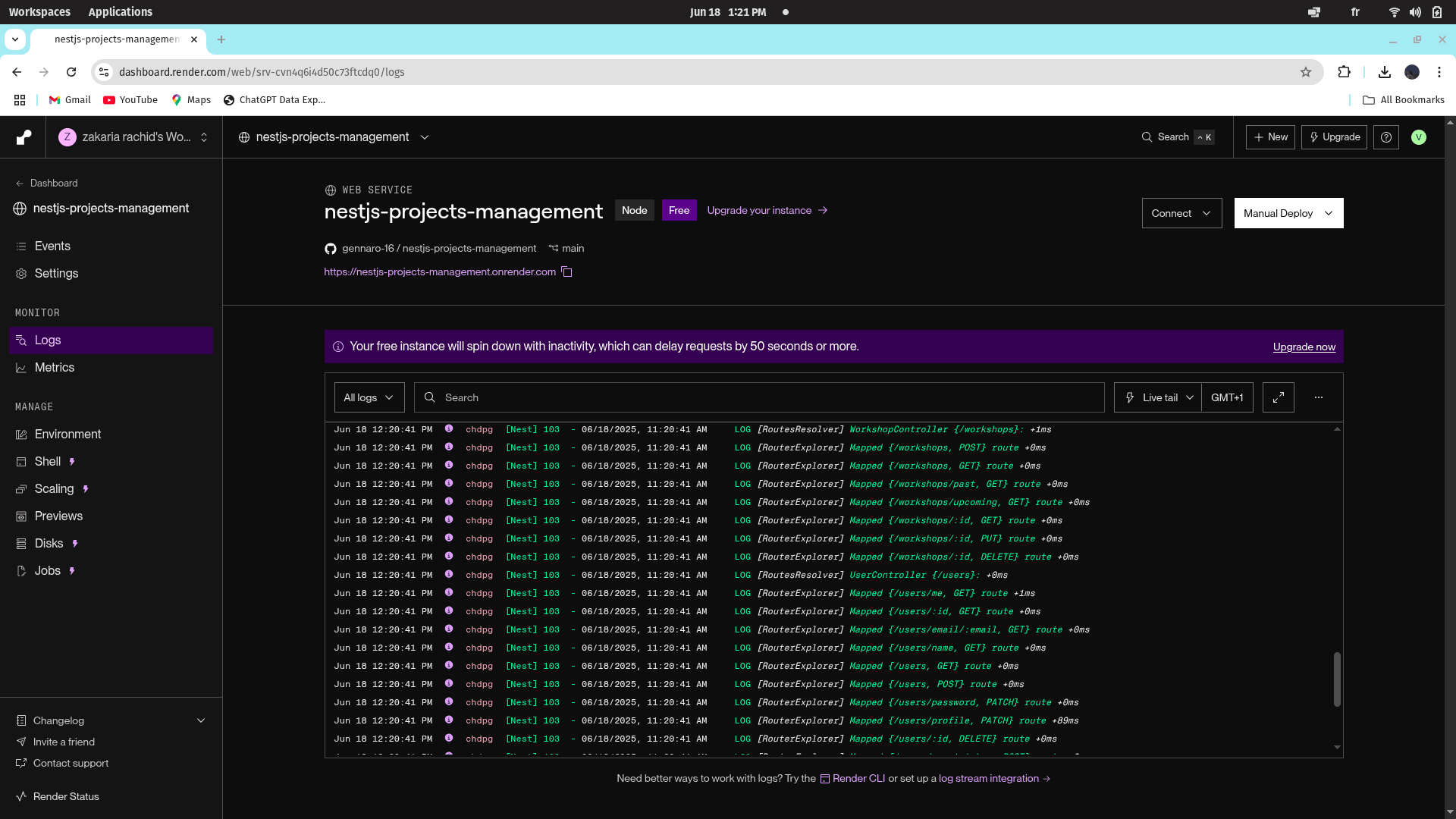
Task: Expand logs to fullscreen view
Action: point(1279,397)
